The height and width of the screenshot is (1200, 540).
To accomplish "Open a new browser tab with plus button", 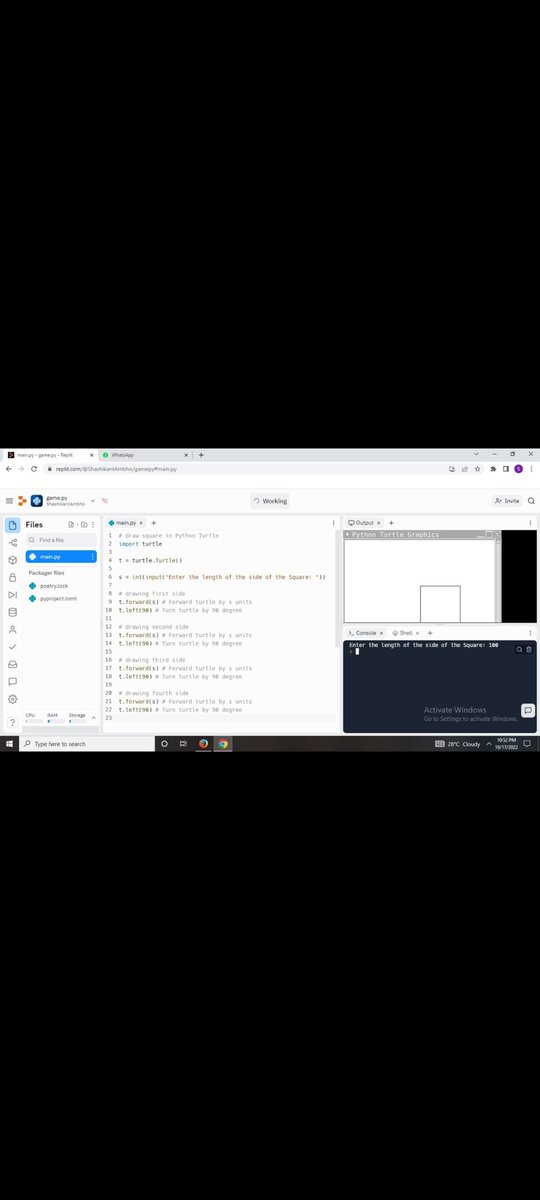I will (x=201, y=455).
